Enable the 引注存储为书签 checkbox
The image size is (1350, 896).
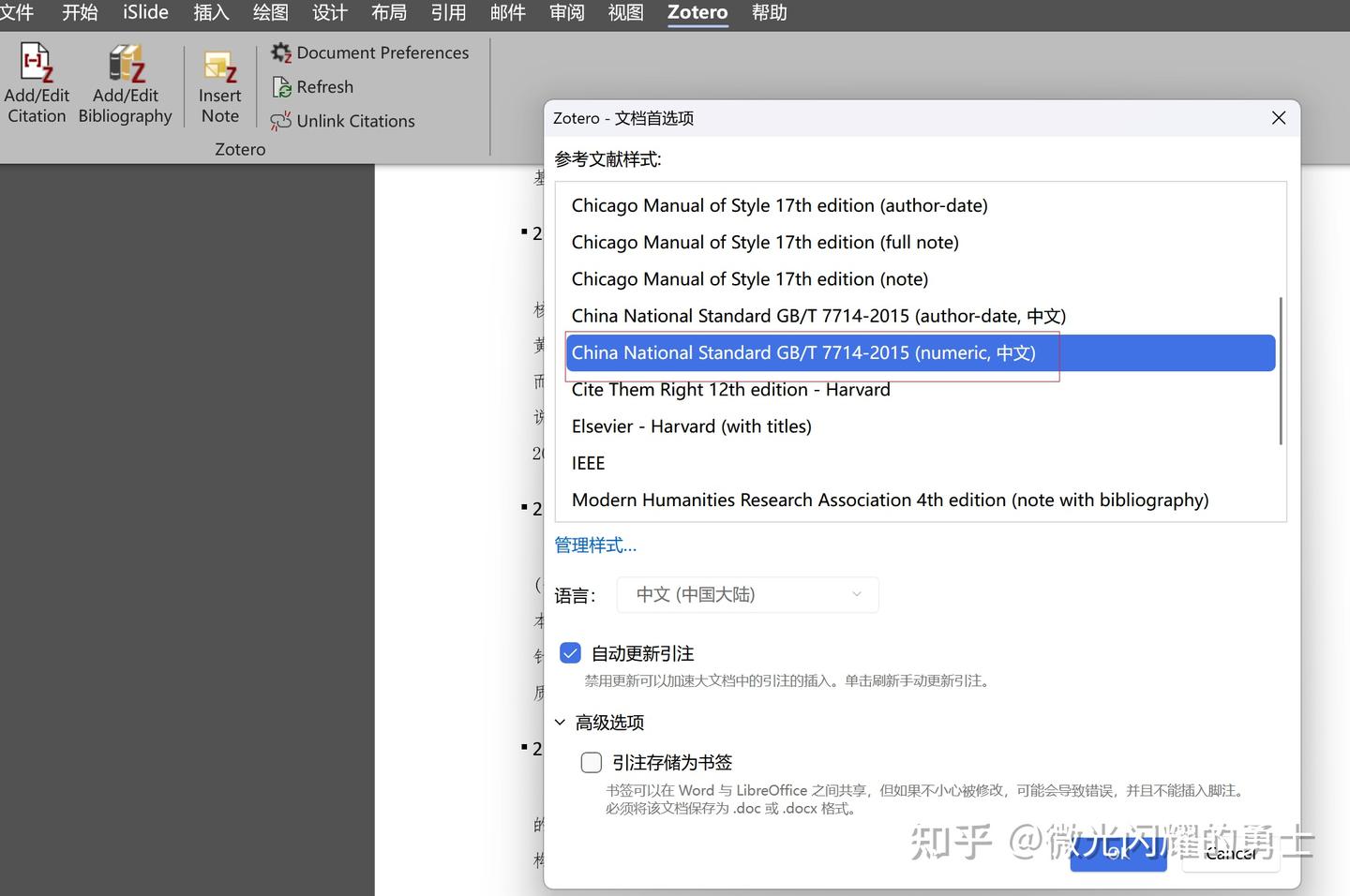(591, 762)
